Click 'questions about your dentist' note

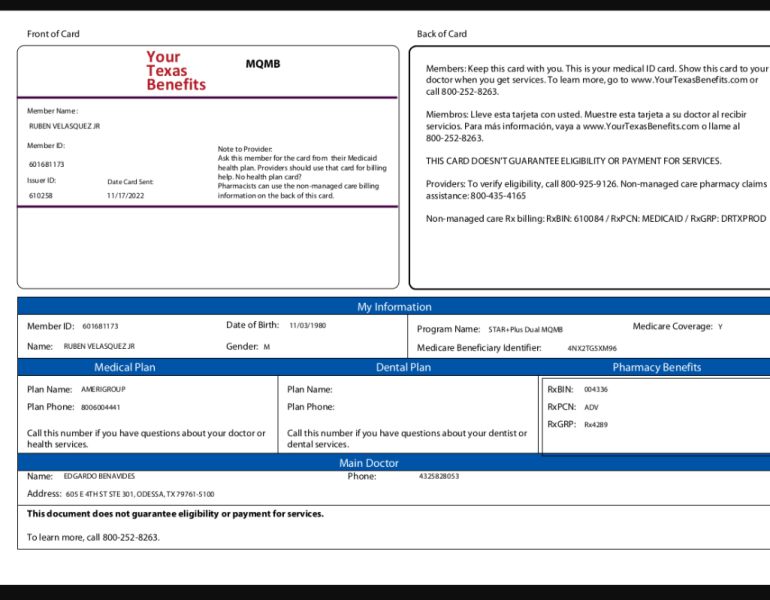tap(407, 438)
